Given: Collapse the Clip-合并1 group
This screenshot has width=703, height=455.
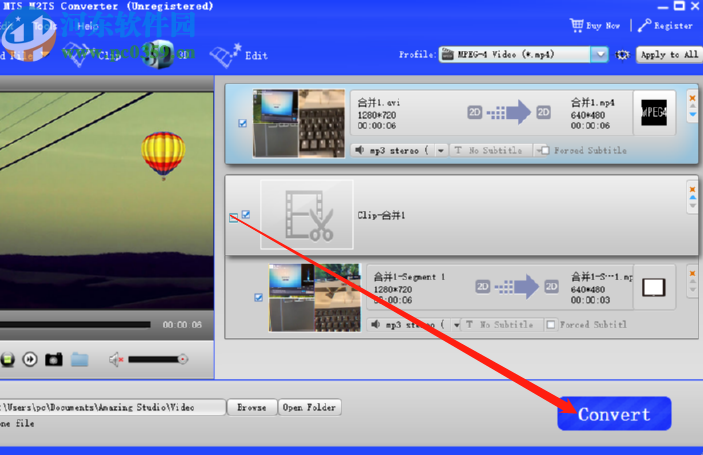Looking at the screenshot, I should pyautogui.click(x=234, y=218).
